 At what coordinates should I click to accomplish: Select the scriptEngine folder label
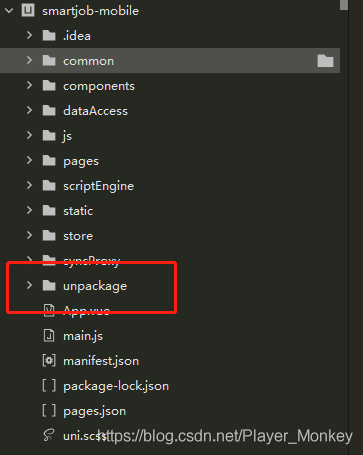coord(98,186)
